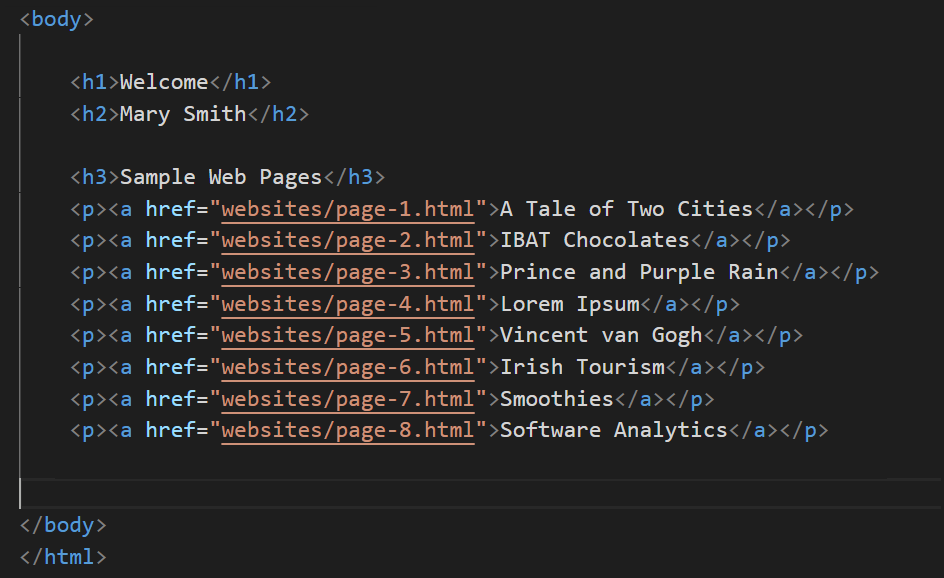Click on Software Analytics link text
This screenshot has width=944, height=578.
613,430
